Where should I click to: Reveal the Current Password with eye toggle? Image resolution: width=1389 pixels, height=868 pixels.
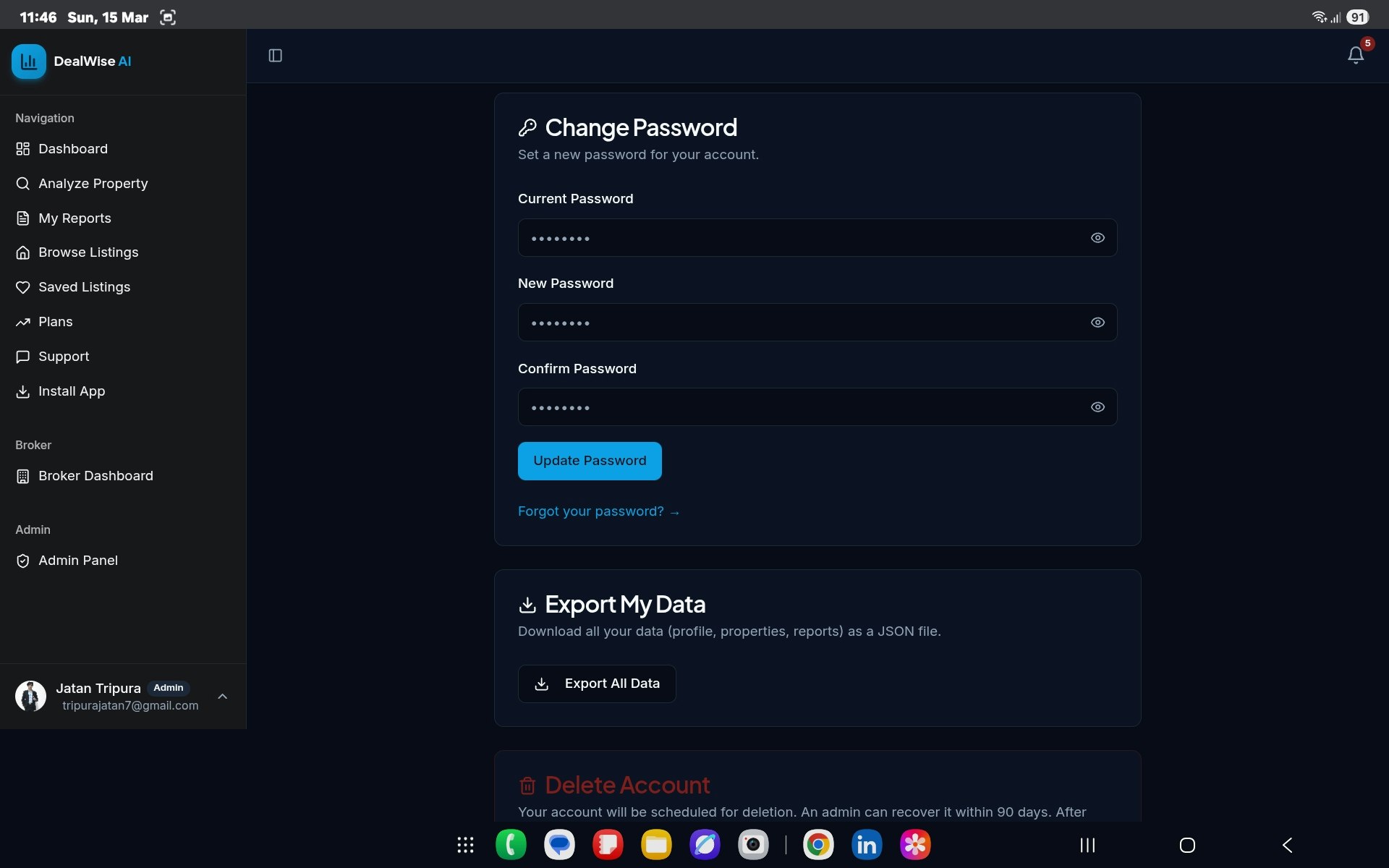[x=1097, y=237]
